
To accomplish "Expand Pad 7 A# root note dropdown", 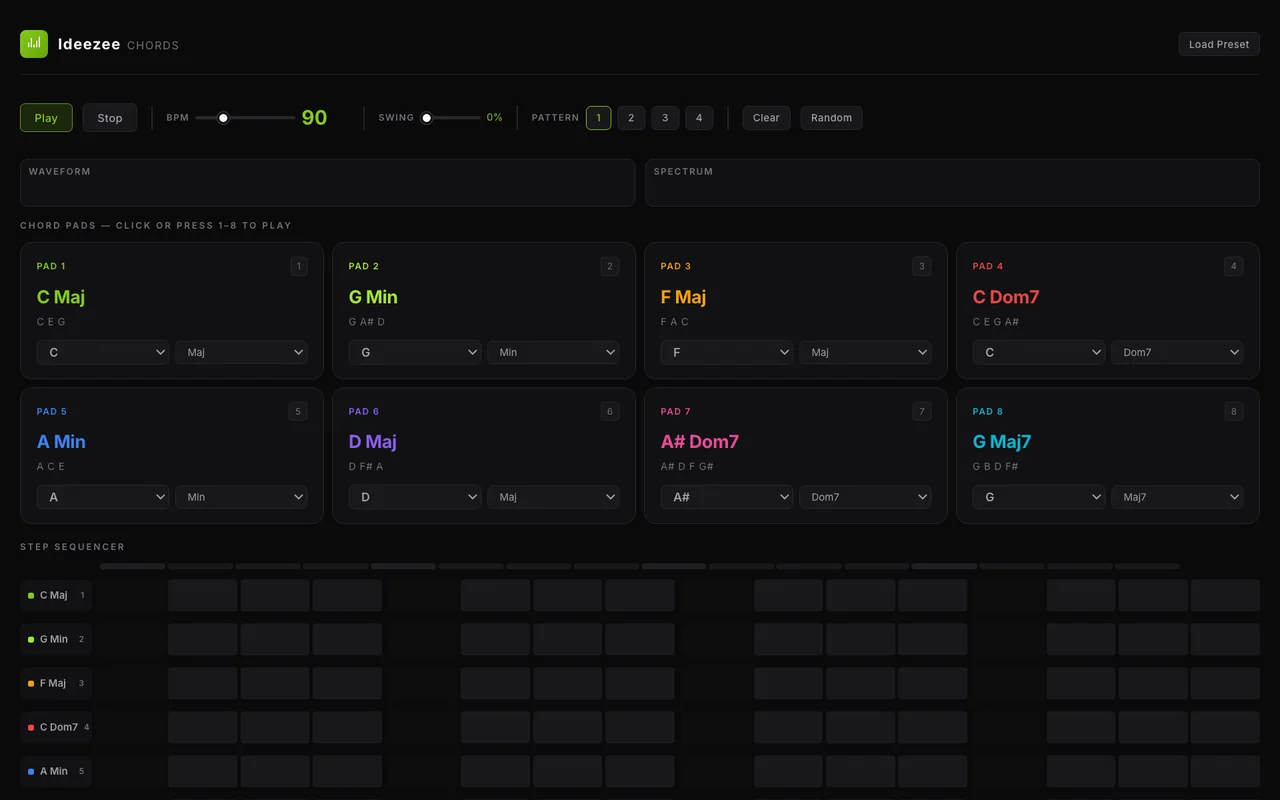I will (727, 497).
